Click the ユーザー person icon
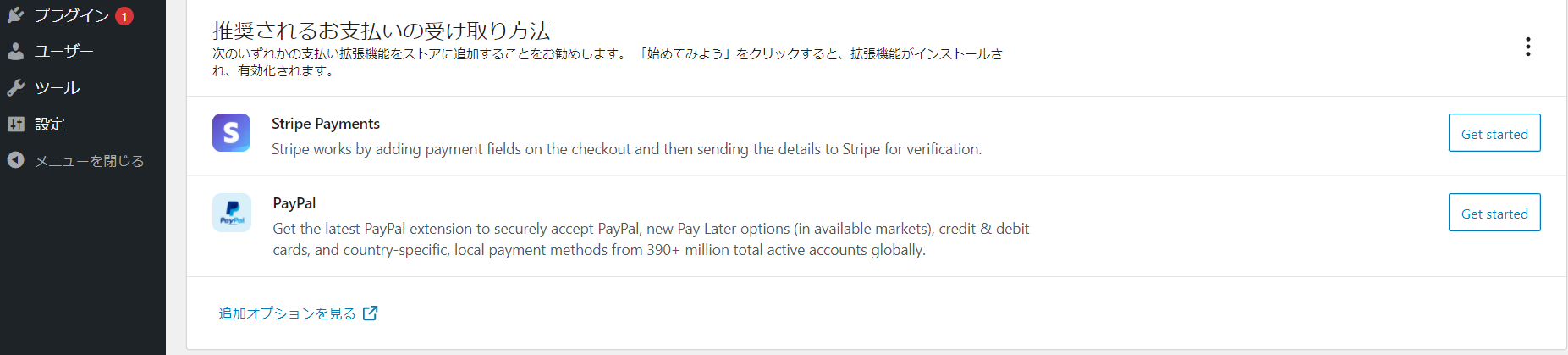Viewport: 1568px width, 355px height. pyautogui.click(x=15, y=52)
